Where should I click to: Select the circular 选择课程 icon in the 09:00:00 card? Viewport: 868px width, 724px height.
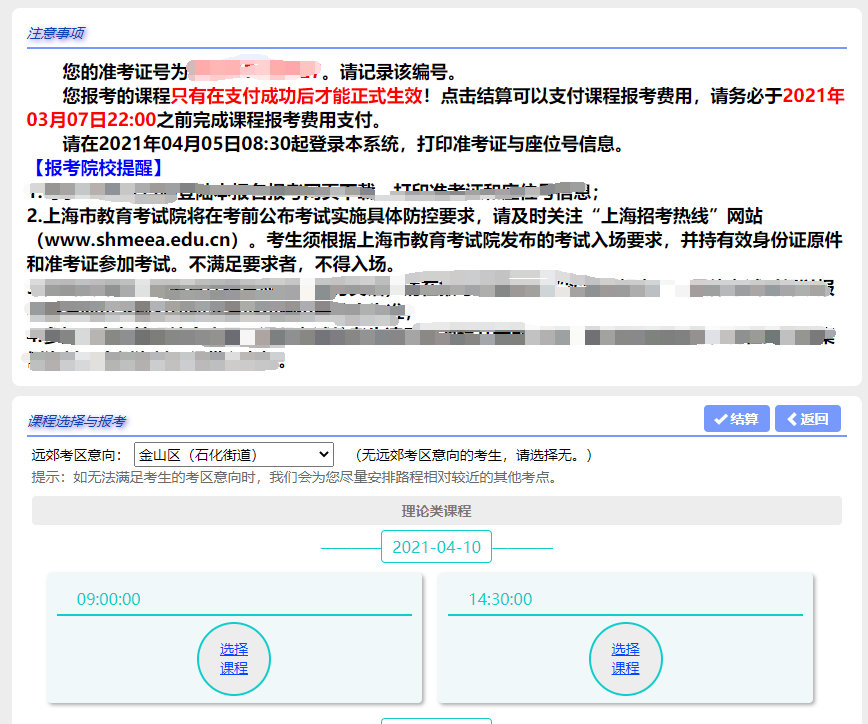233,658
